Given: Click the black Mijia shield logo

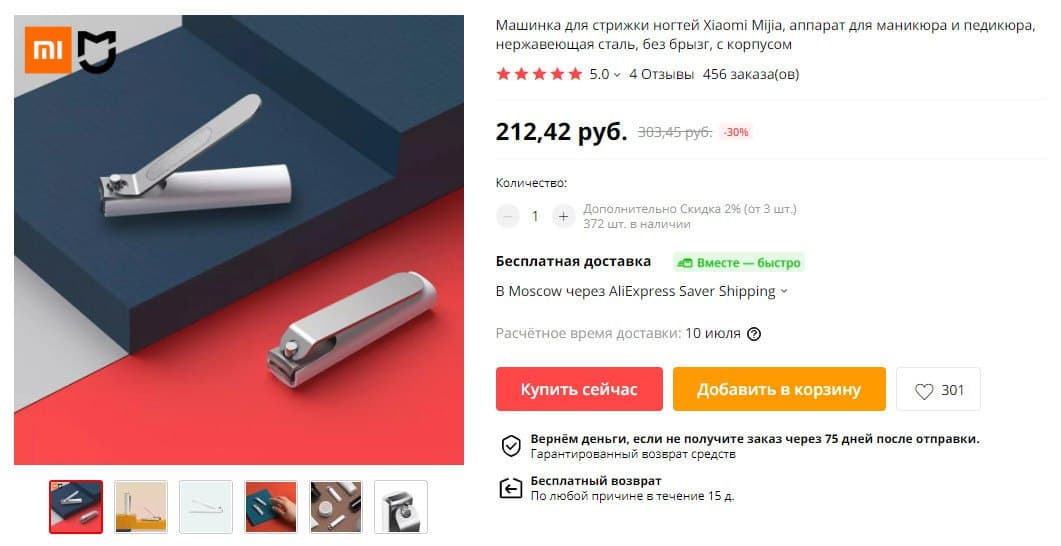Looking at the screenshot, I should [97, 51].
